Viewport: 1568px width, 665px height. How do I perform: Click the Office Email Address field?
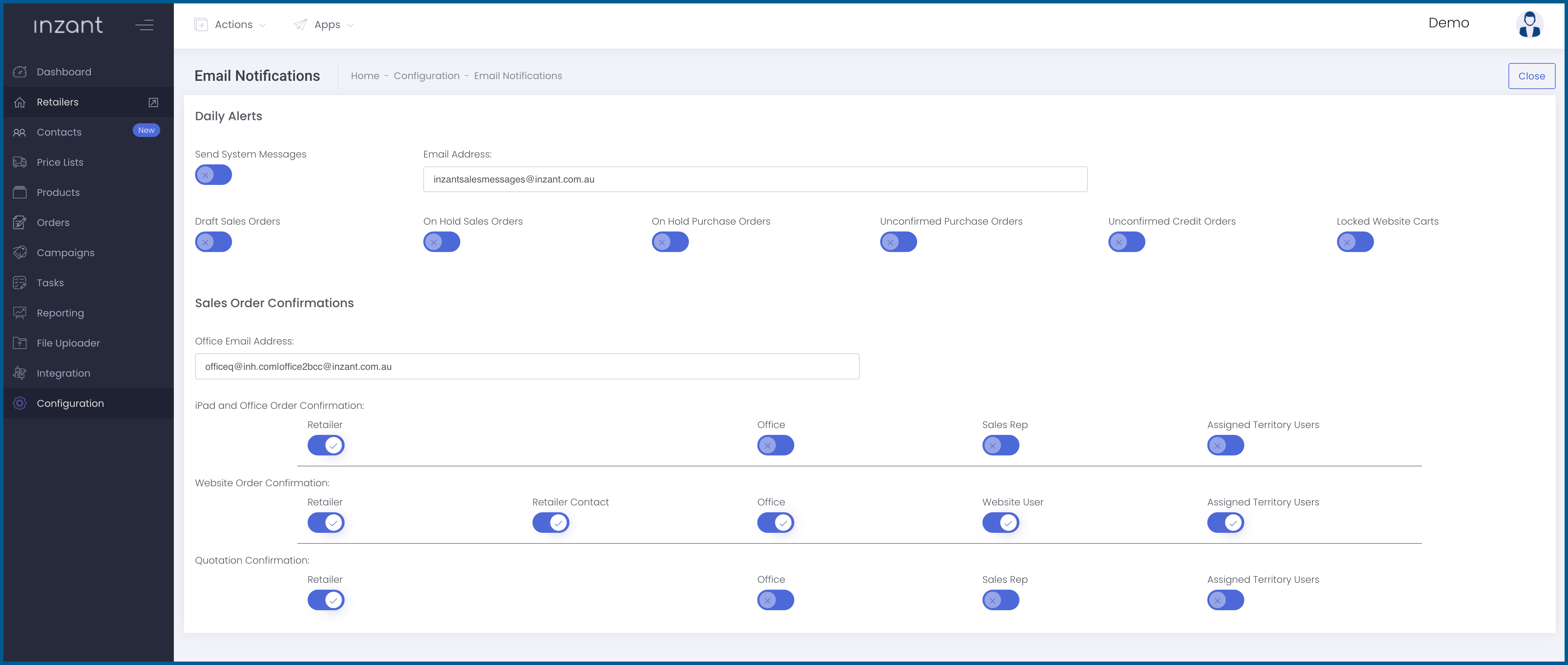pos(527,367)
